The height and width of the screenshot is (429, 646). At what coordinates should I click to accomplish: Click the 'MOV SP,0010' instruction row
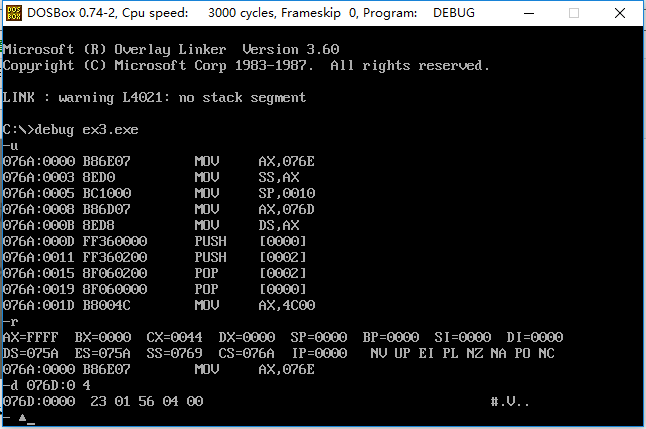[x=159, y=193]
